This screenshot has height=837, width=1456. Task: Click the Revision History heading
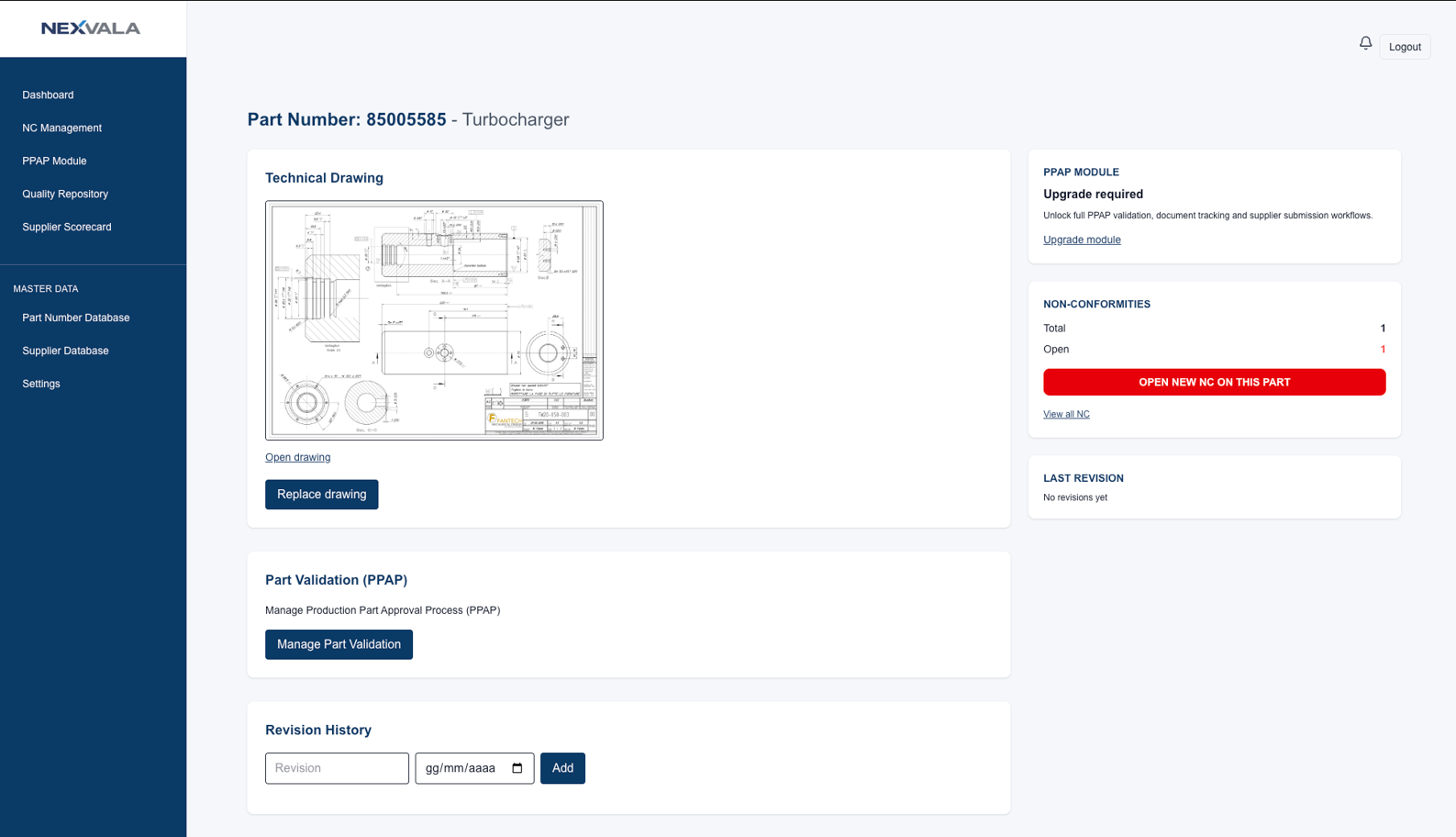point(318,731)
